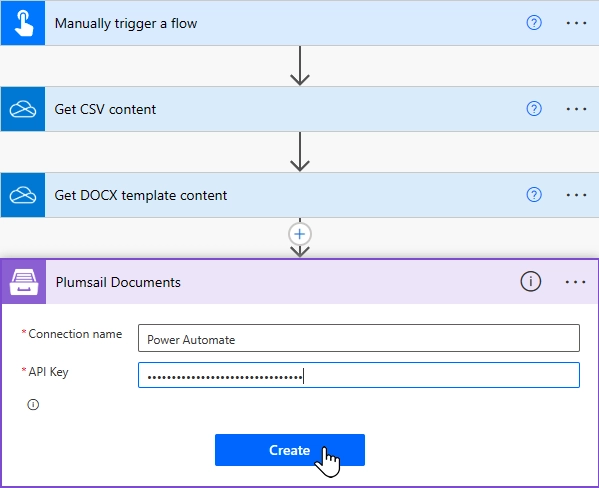Open the ellipsis menu for Plumsail Documents
Viewport: 599px width, 488px height.
[x=575, y=282]
